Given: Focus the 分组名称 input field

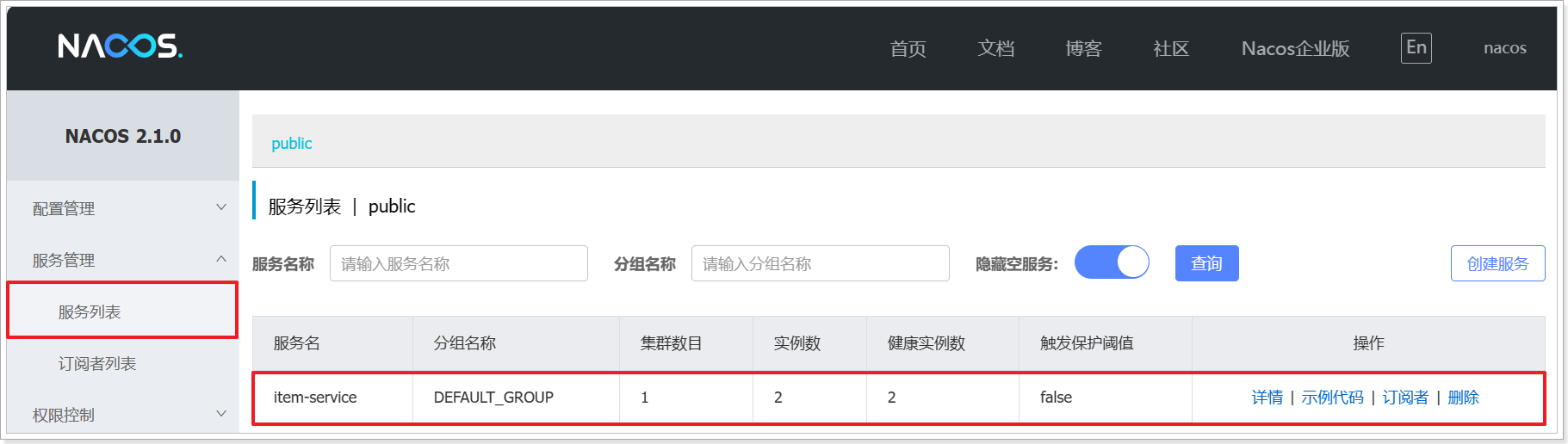Looking at the screenshot, I should point(821,263).
